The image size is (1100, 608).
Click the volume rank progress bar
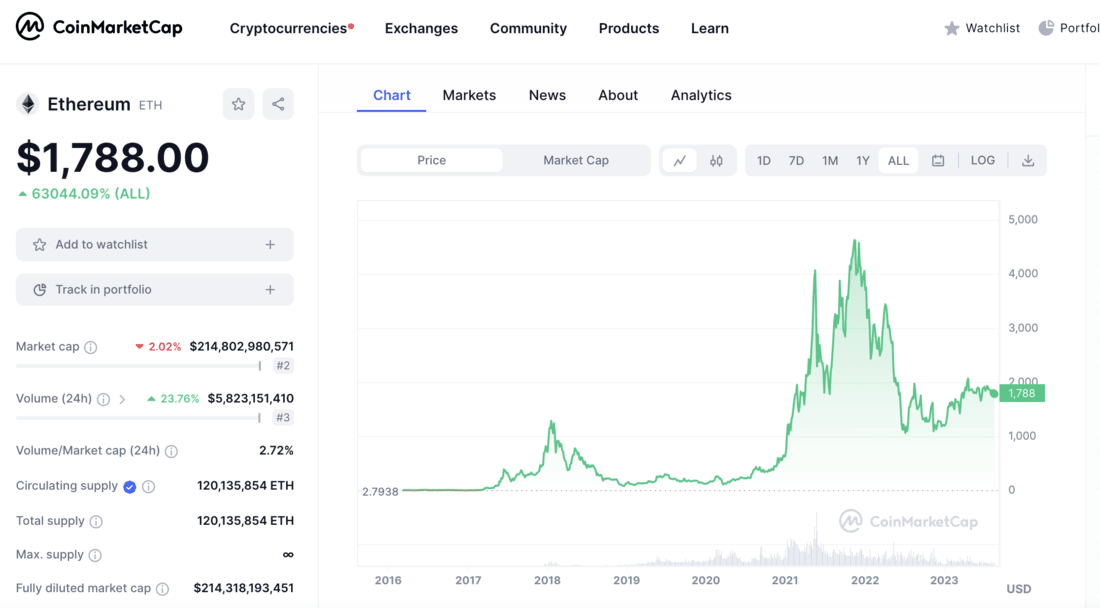coord(139,417)
